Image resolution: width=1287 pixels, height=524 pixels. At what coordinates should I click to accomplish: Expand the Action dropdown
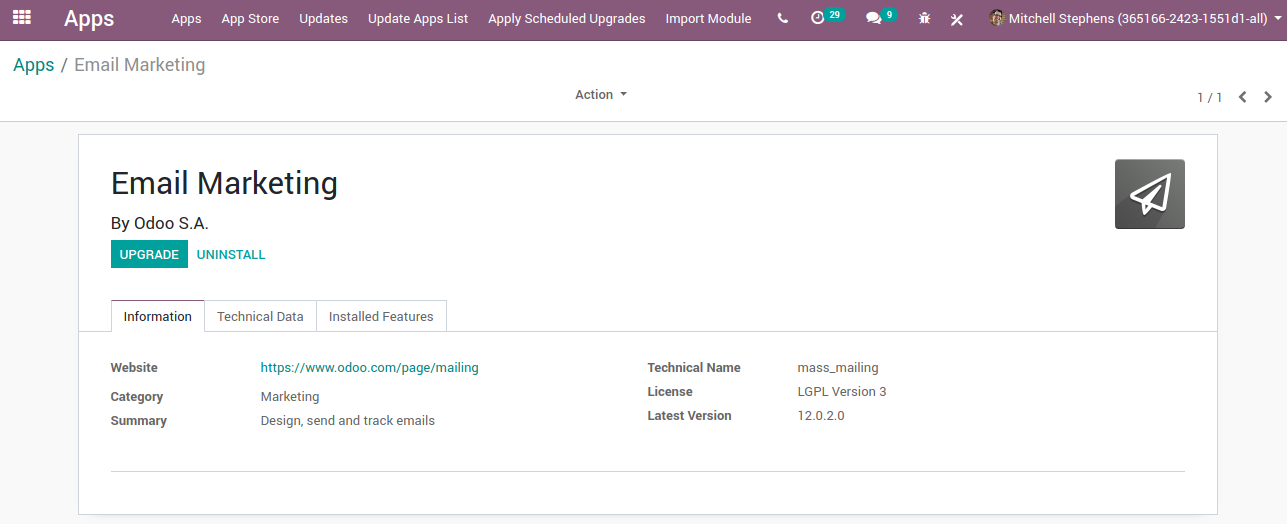click(x=600, y=95)
